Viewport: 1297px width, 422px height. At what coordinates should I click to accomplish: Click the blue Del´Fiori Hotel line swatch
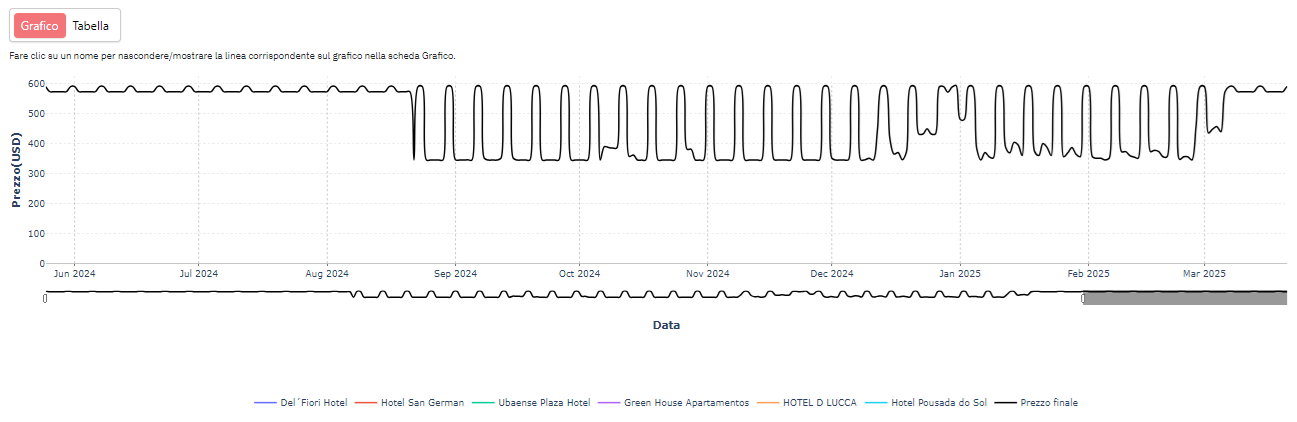pos(265,403)
